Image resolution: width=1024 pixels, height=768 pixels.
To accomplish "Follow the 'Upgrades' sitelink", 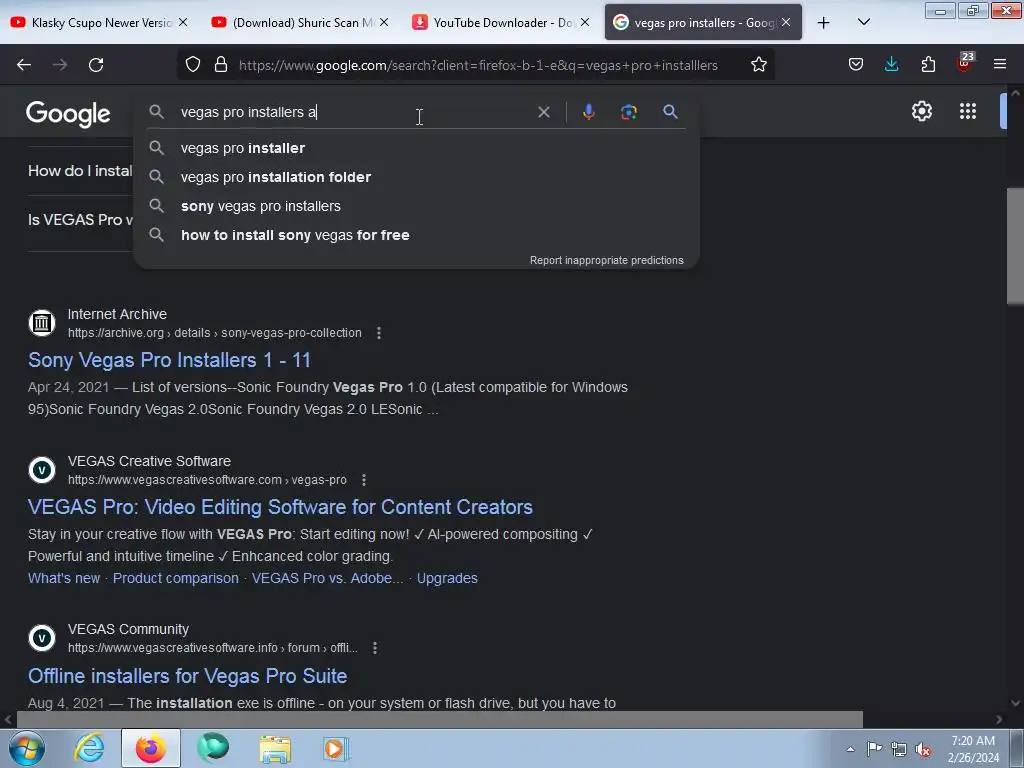I will click(447, 579).
